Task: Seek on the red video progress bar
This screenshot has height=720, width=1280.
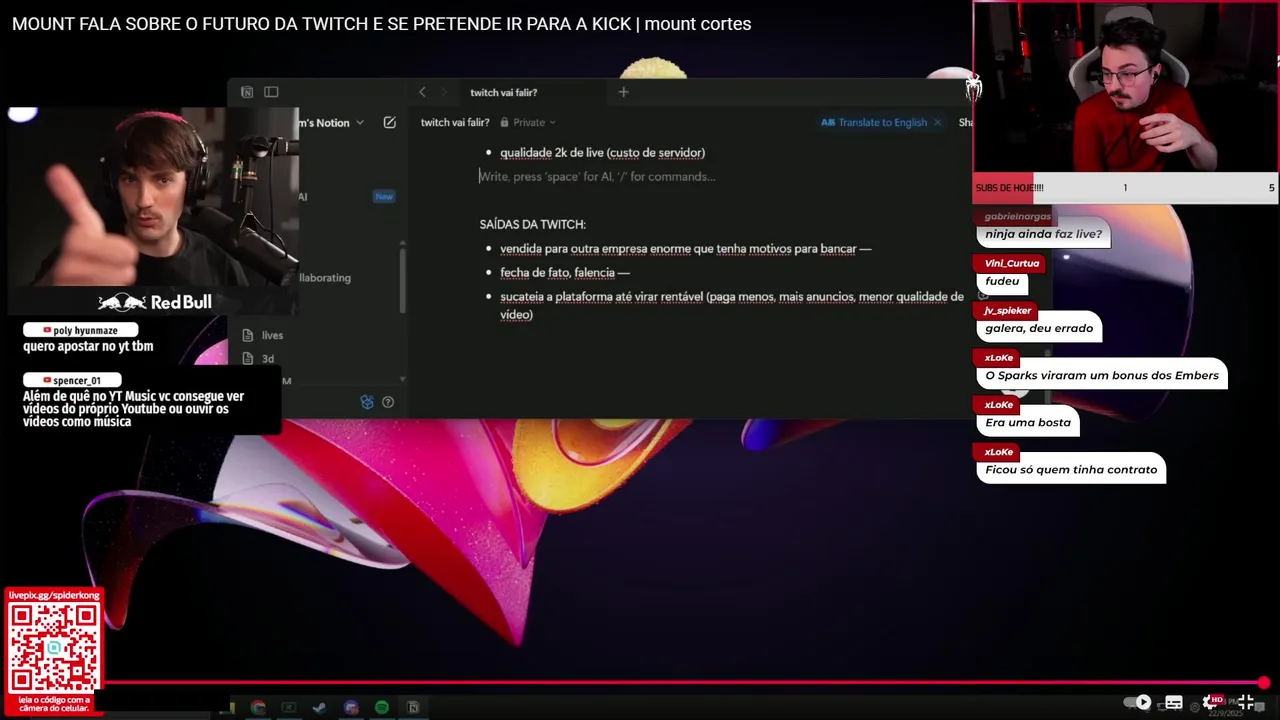Action: (x=684, y=683)
